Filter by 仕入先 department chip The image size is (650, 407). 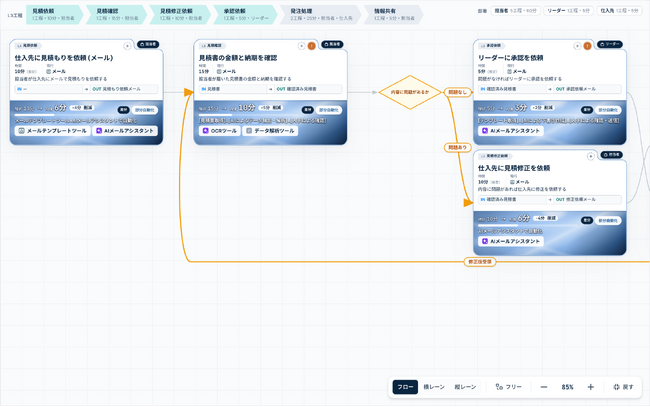[619, 11]
